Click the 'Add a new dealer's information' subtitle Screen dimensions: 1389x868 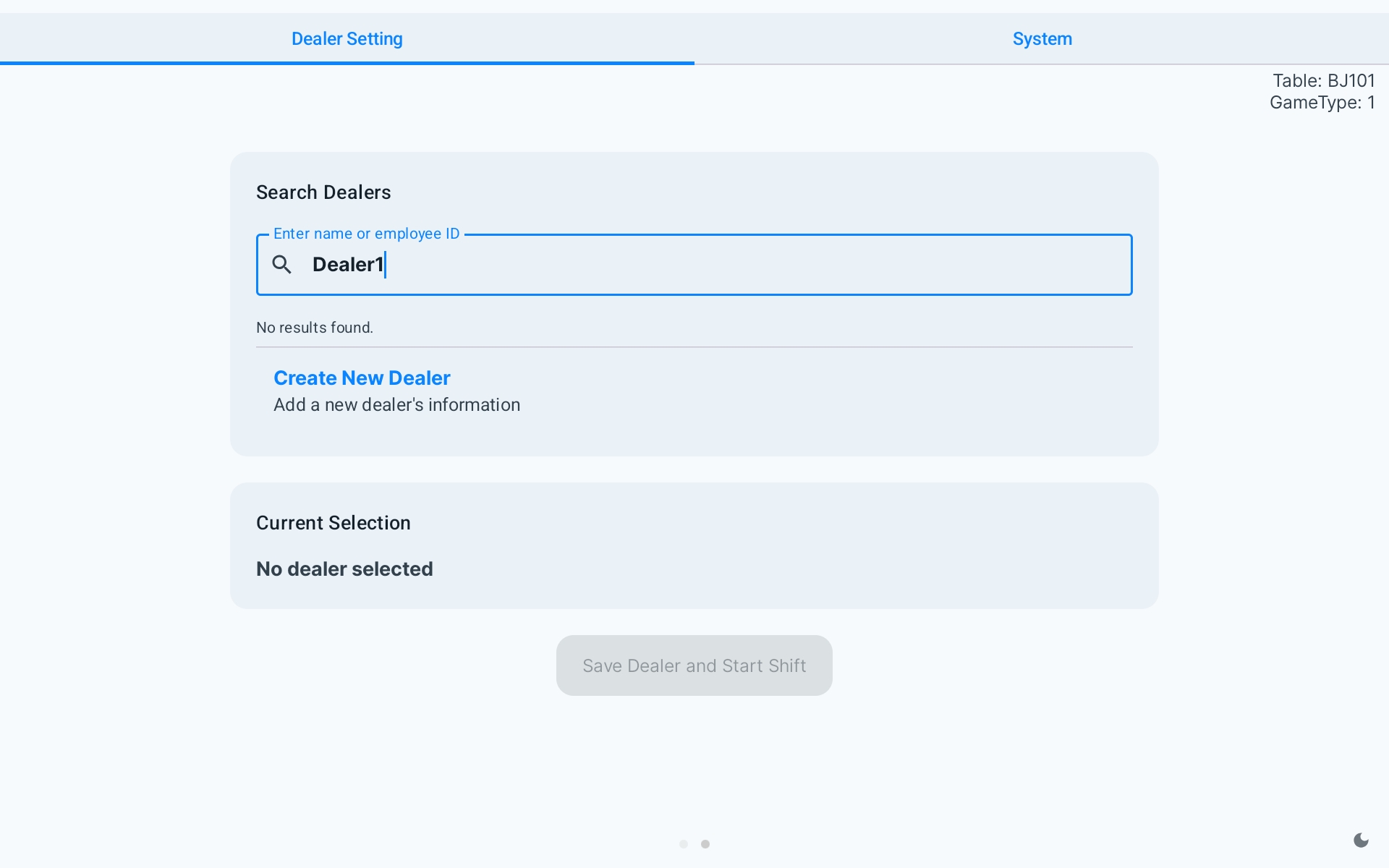[x=397, y=405]
